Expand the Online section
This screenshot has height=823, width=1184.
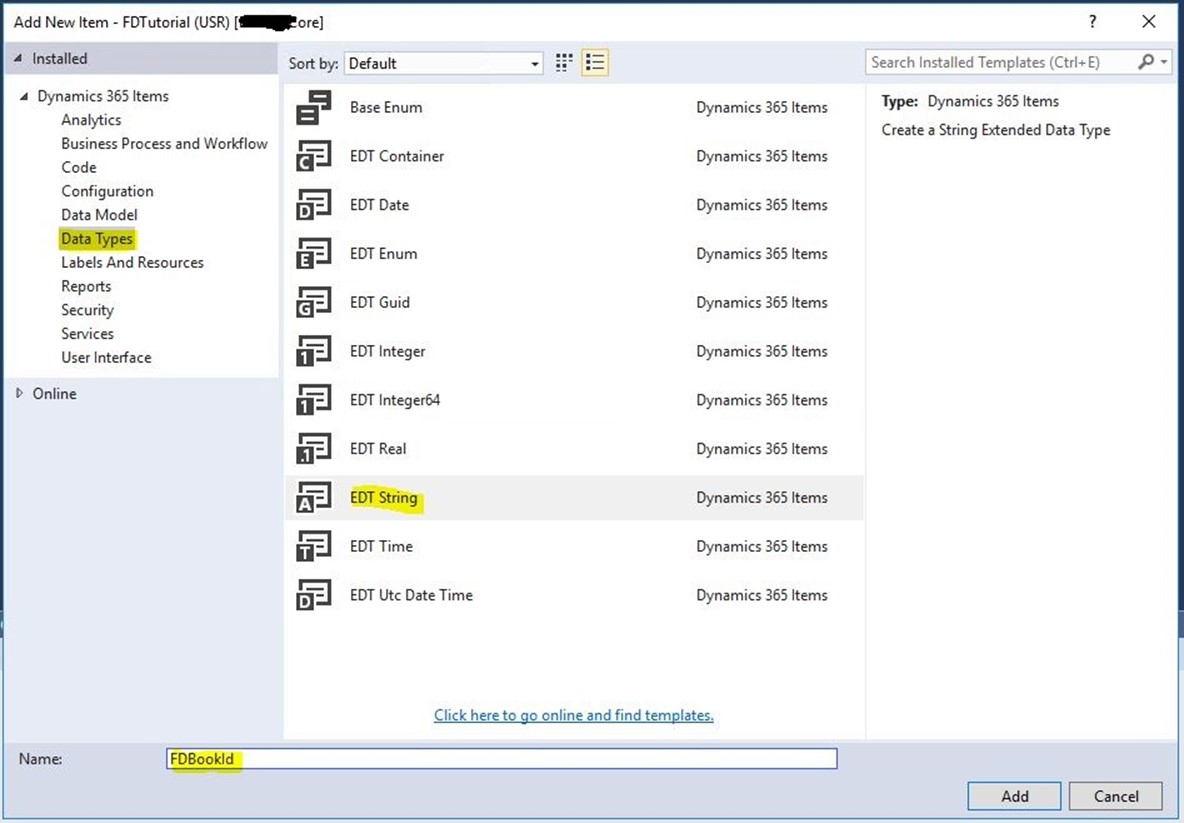(x=19, y=393)
